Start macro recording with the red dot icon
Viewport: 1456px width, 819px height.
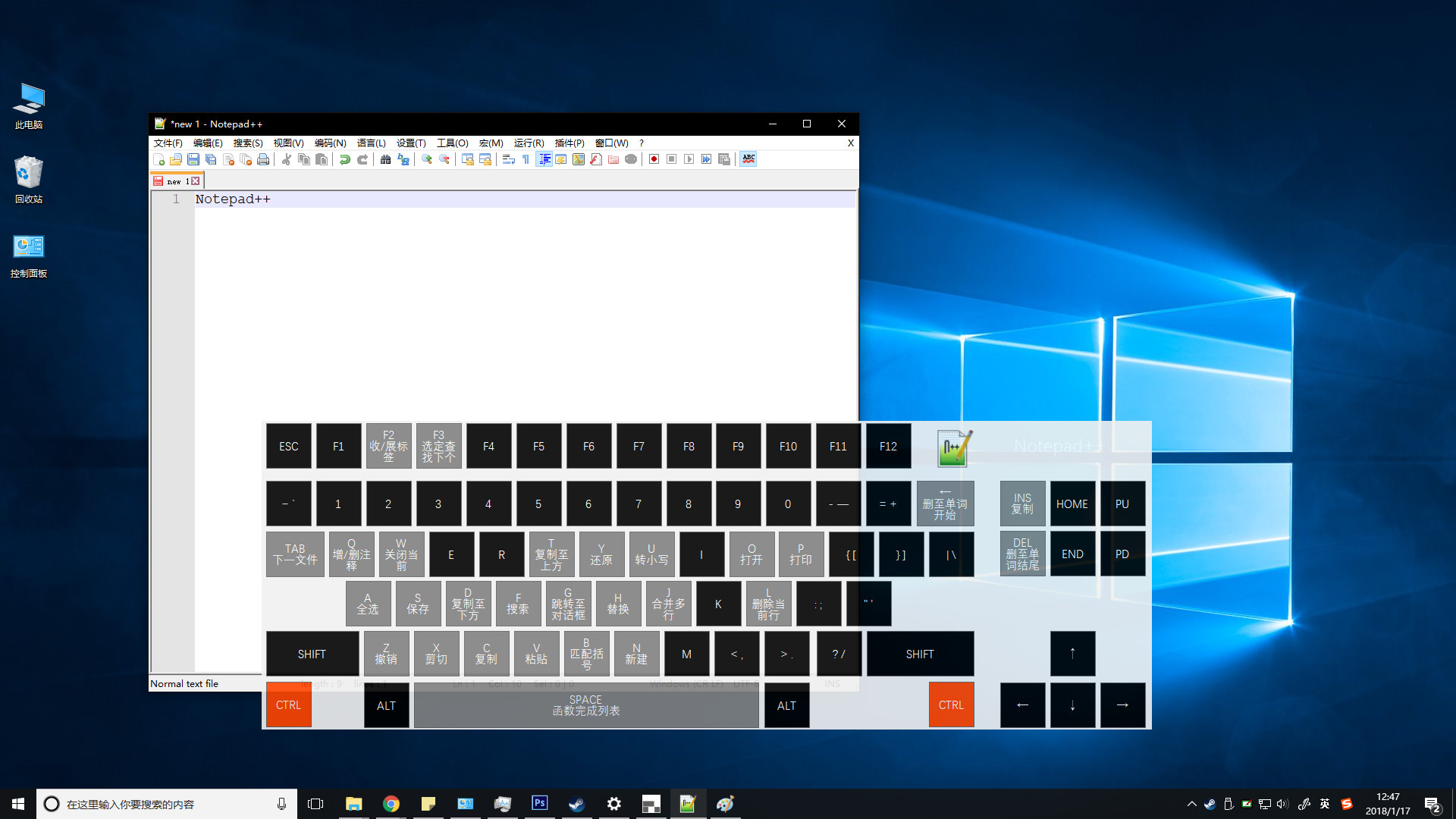654,159
